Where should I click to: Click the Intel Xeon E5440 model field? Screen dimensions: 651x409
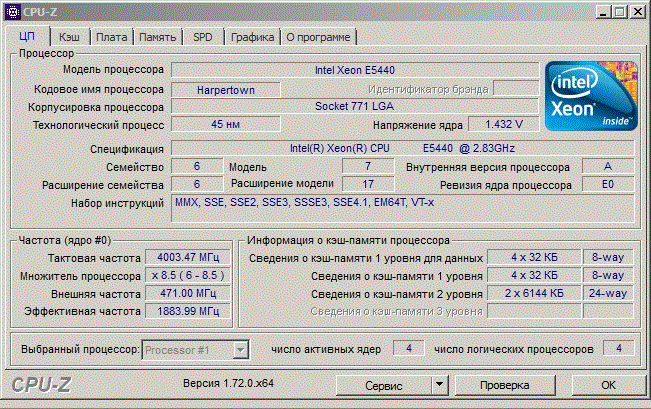coord(355,70)
